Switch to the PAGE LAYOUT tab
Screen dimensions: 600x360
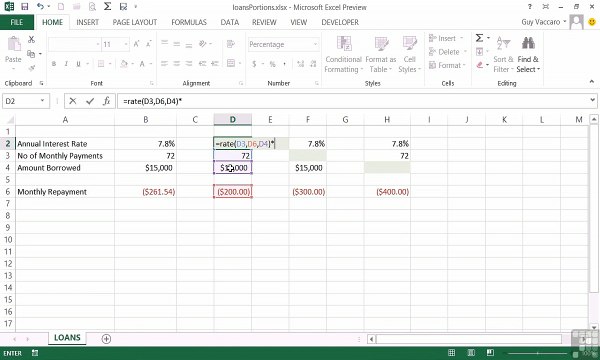[x=135, y=22]
